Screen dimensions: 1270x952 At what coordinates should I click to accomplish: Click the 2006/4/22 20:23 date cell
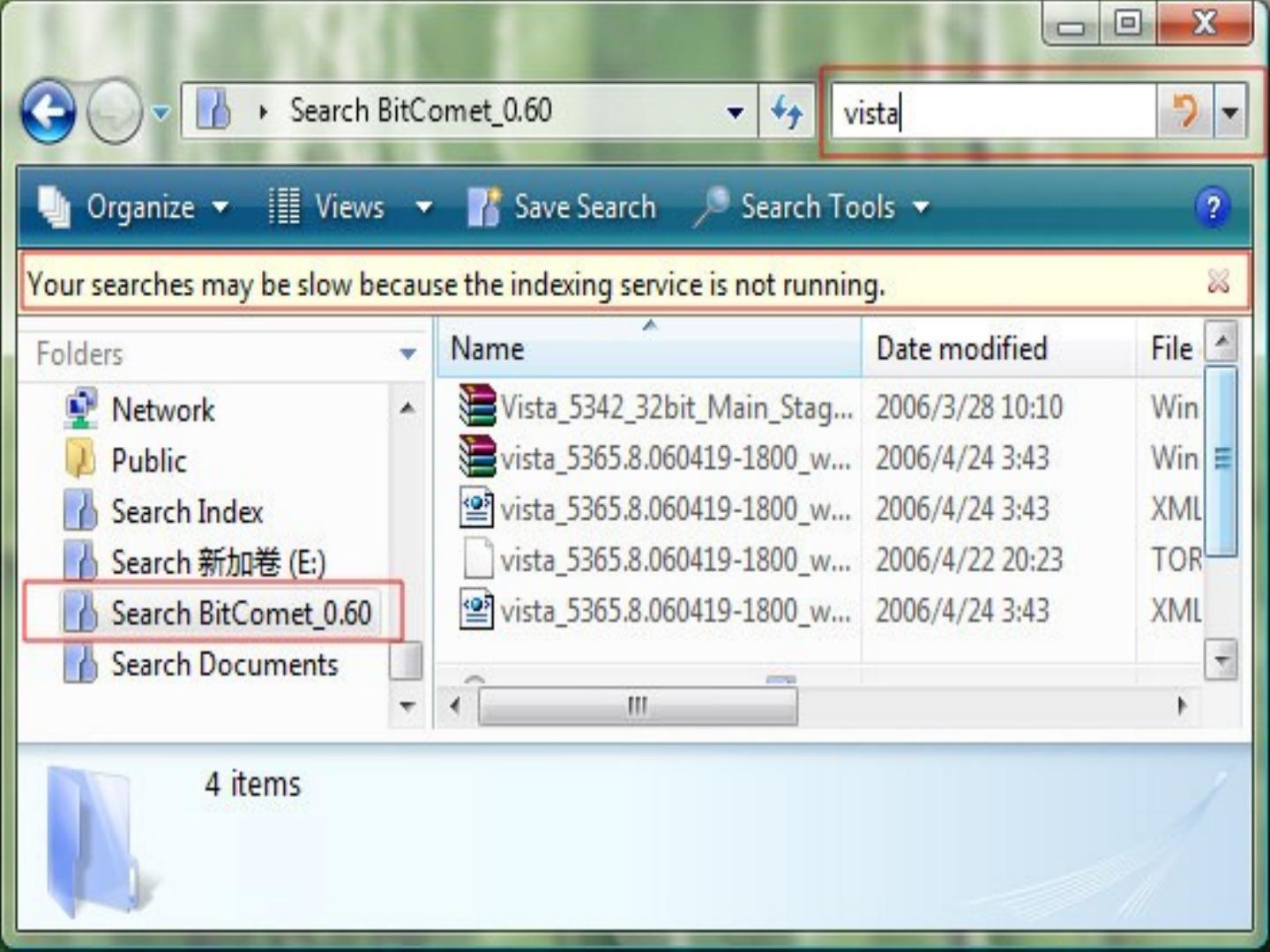click(x=969, y=560)
